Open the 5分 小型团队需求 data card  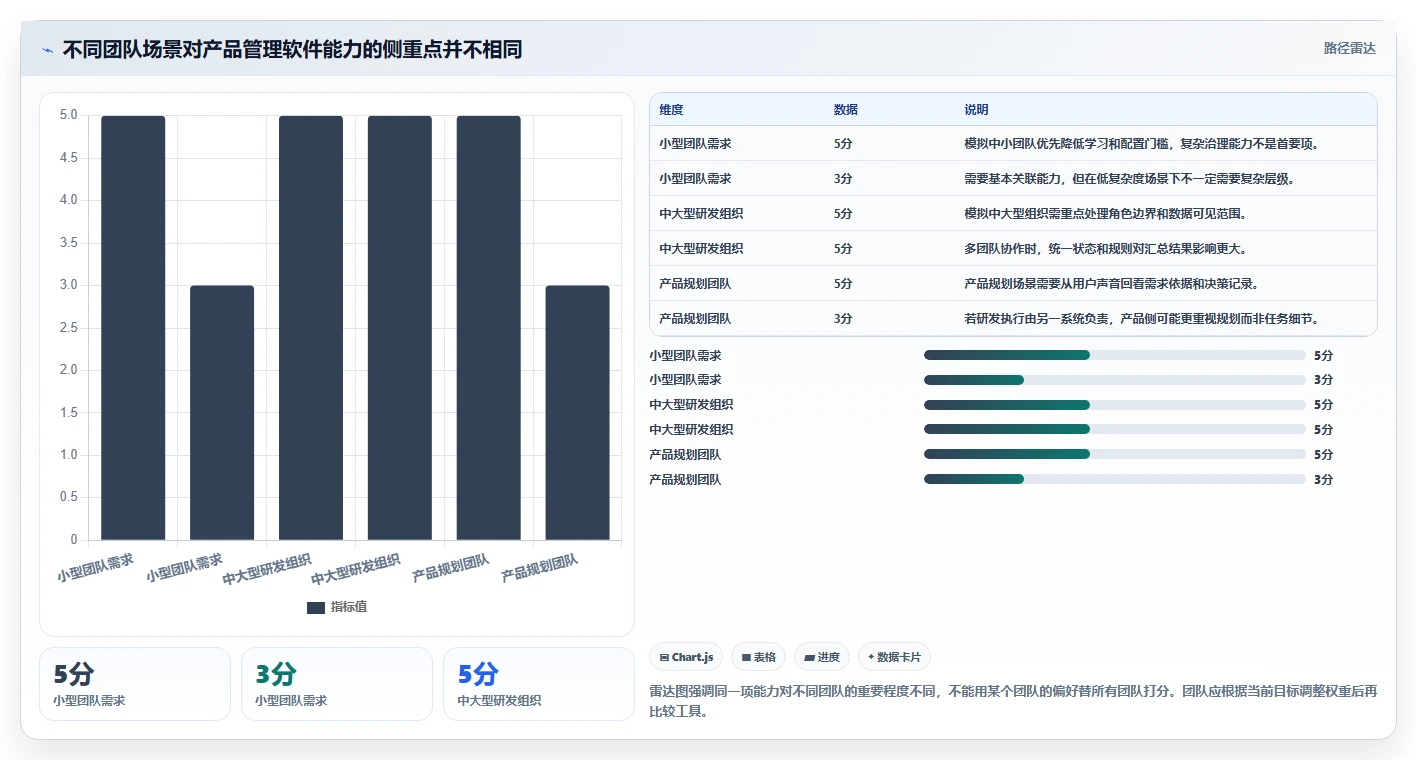point(135,684)
